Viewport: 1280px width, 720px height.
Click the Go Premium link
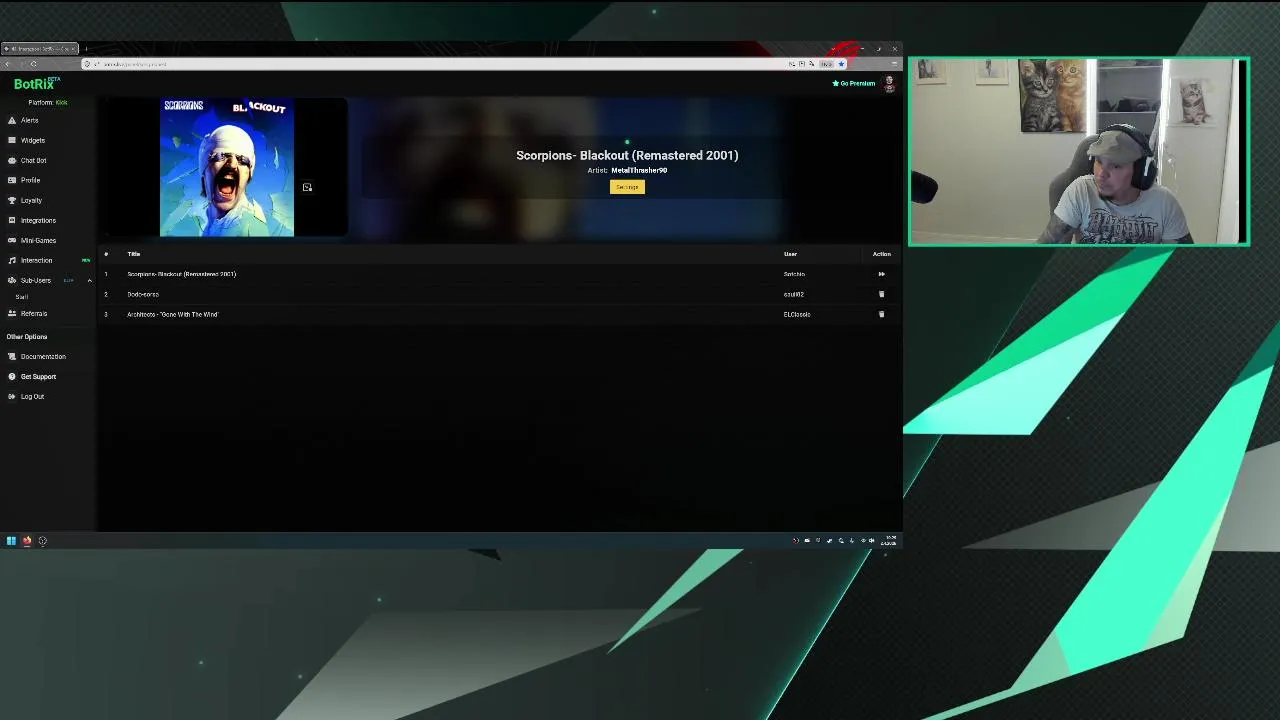point(854,83)
